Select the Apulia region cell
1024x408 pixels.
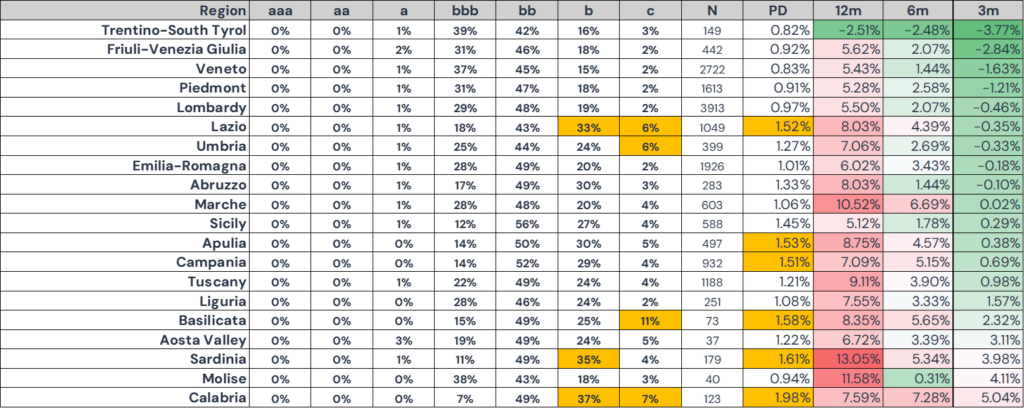125,243
